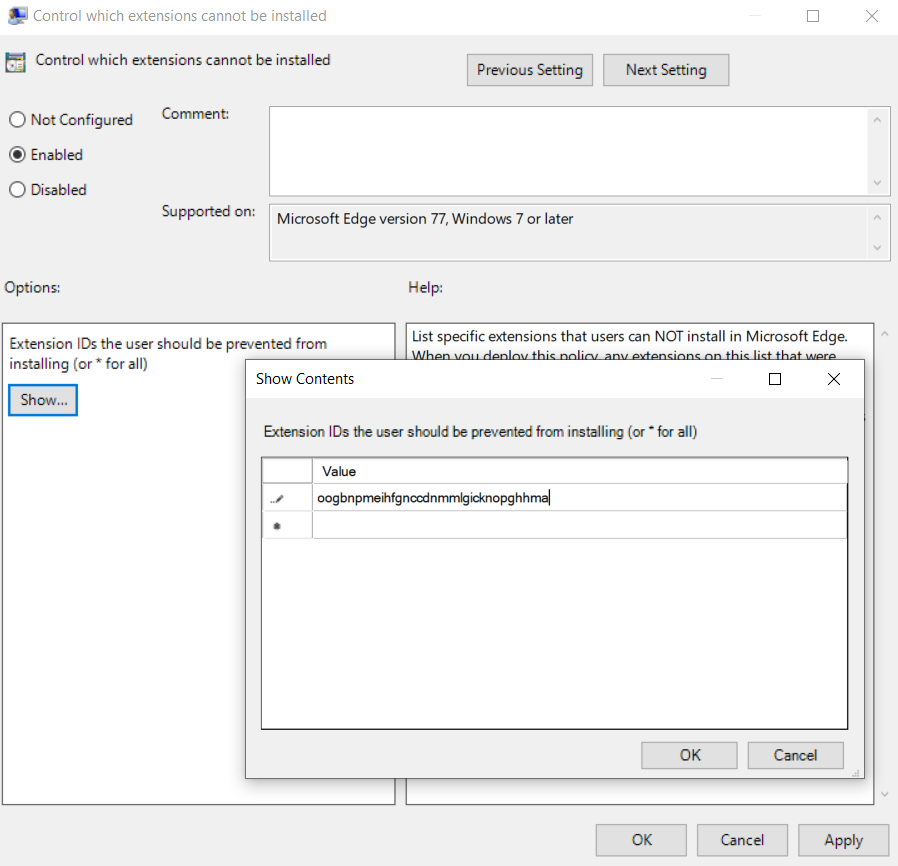The width and height of the screenshot is (898, 866).
Task: Click the resize grip of Show Contents dialog
Action: (x=857, y=774)
